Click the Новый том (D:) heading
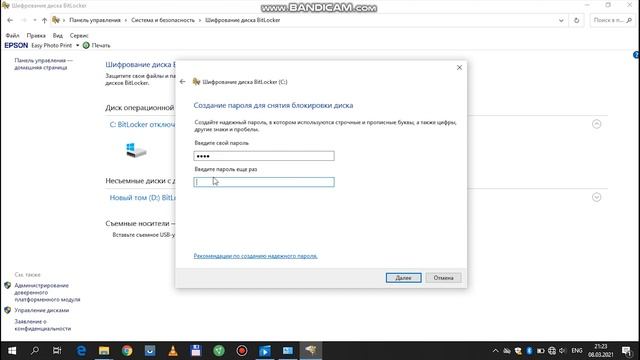 click(x=142, y=198)
